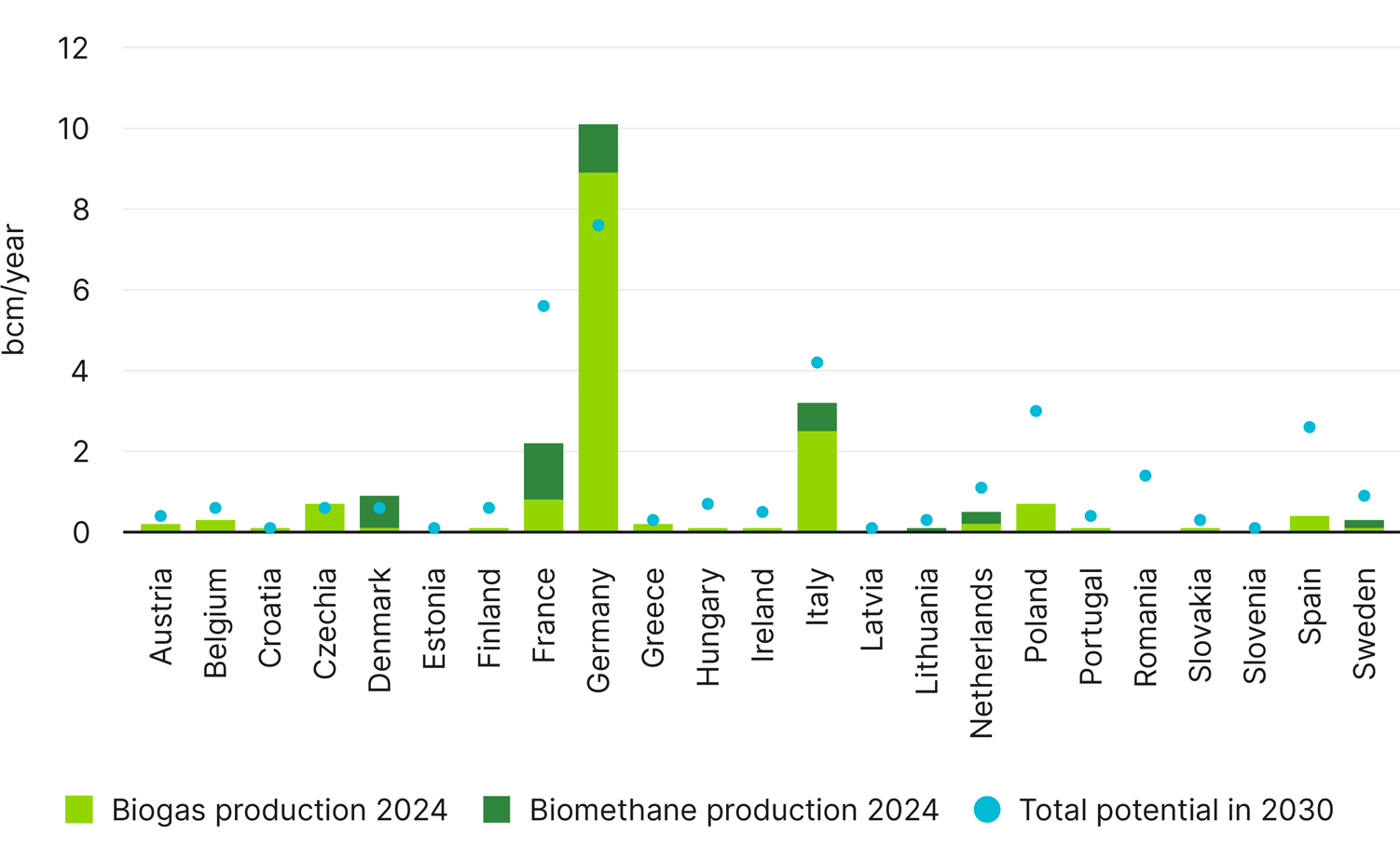Click Germany's light green biogas bar
Screen dimensions: 1400x861
(598, 352)
